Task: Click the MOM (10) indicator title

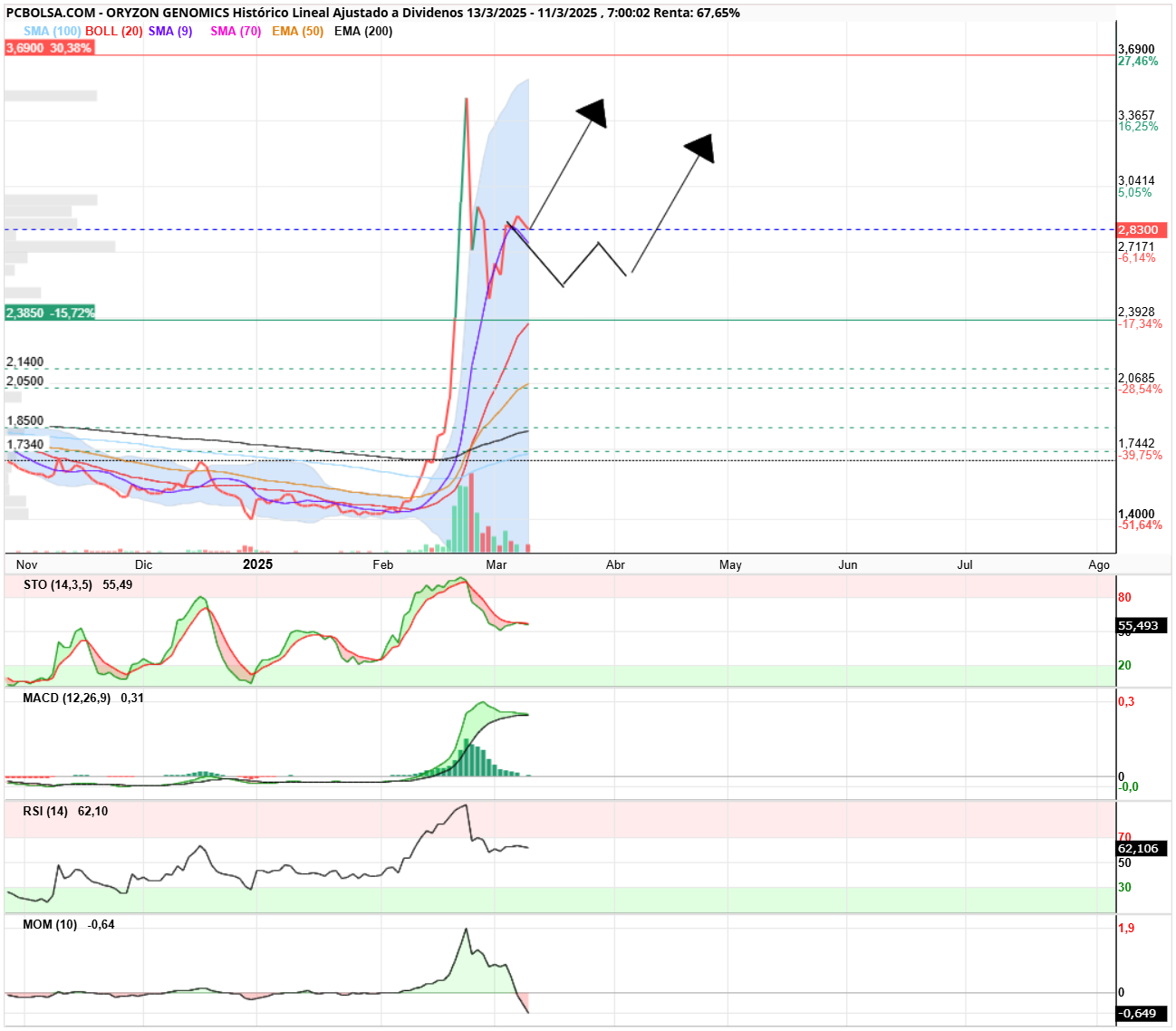Action: click(50, 925)
